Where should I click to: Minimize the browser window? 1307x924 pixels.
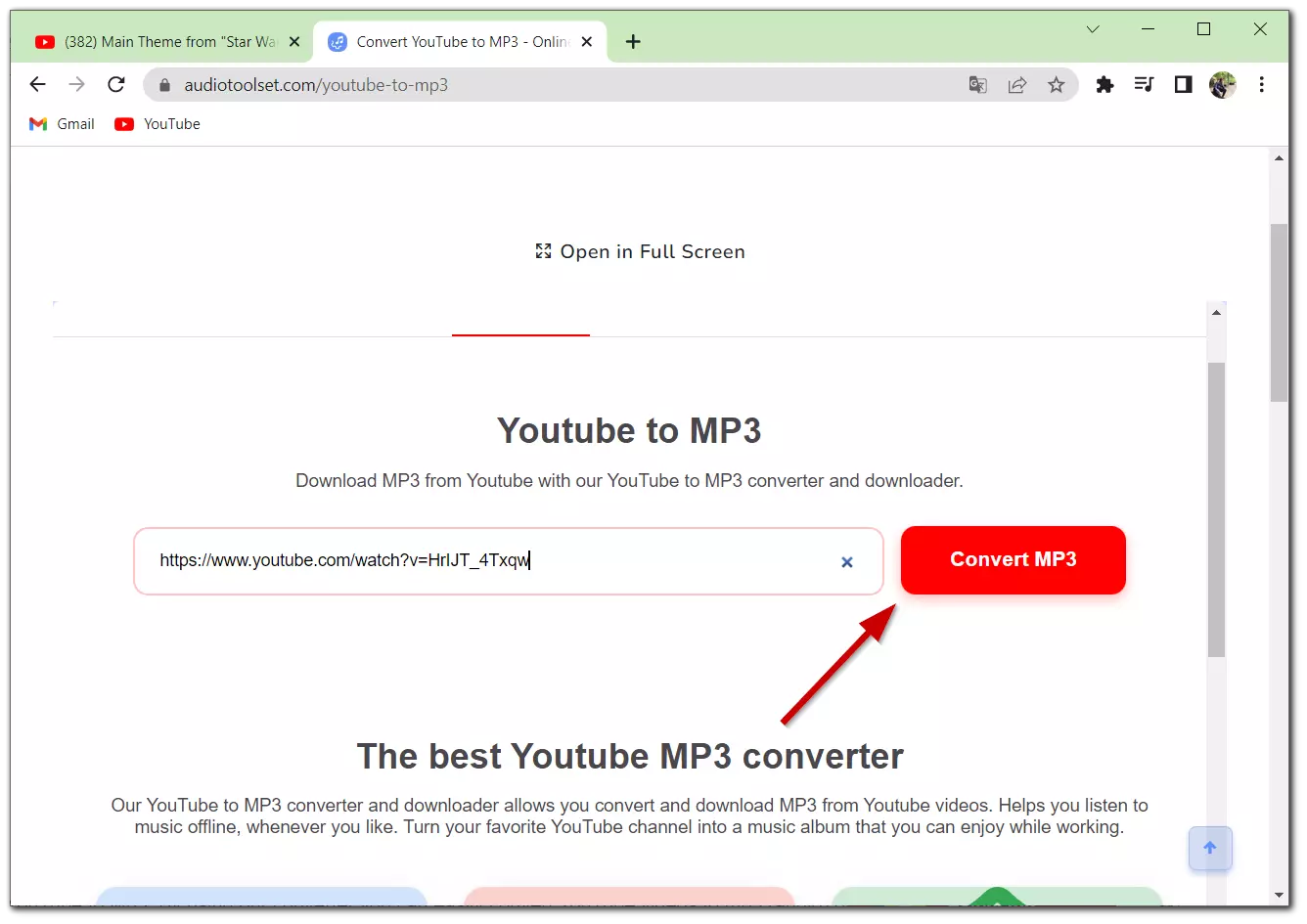[1149, 29]
